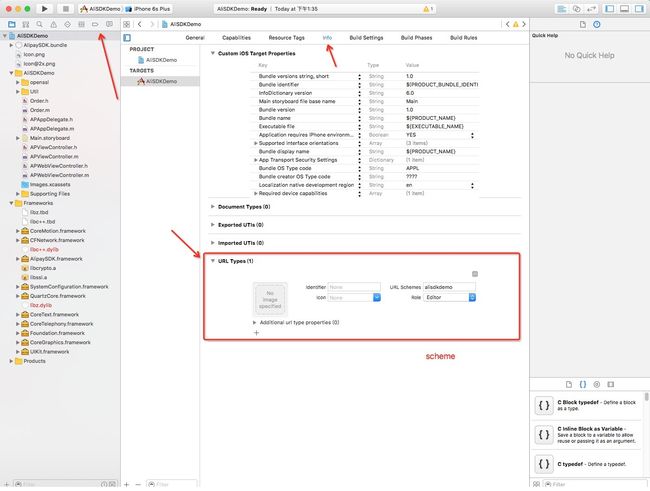The image size is (650, 491).
Task: Collapse Custom iOS Target Properties section
Action: click(x=213, y=53)
